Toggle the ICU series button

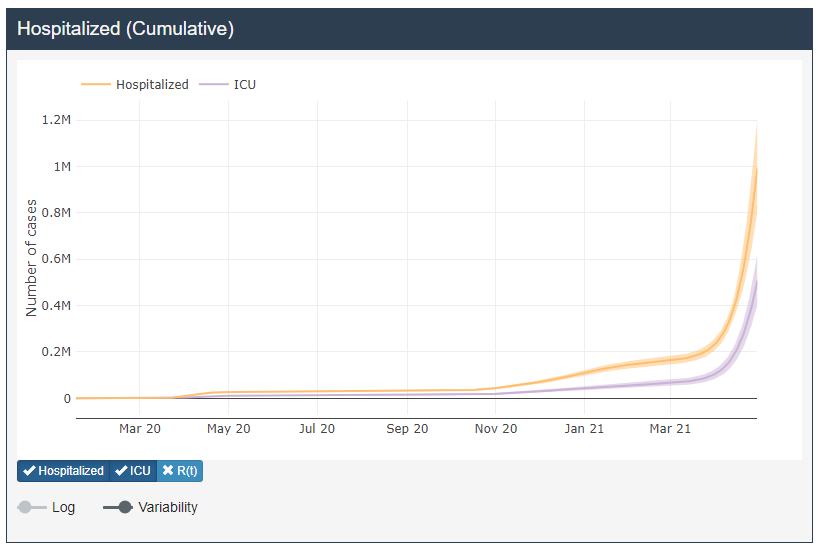pyautogui.click(x=132, y=471)
